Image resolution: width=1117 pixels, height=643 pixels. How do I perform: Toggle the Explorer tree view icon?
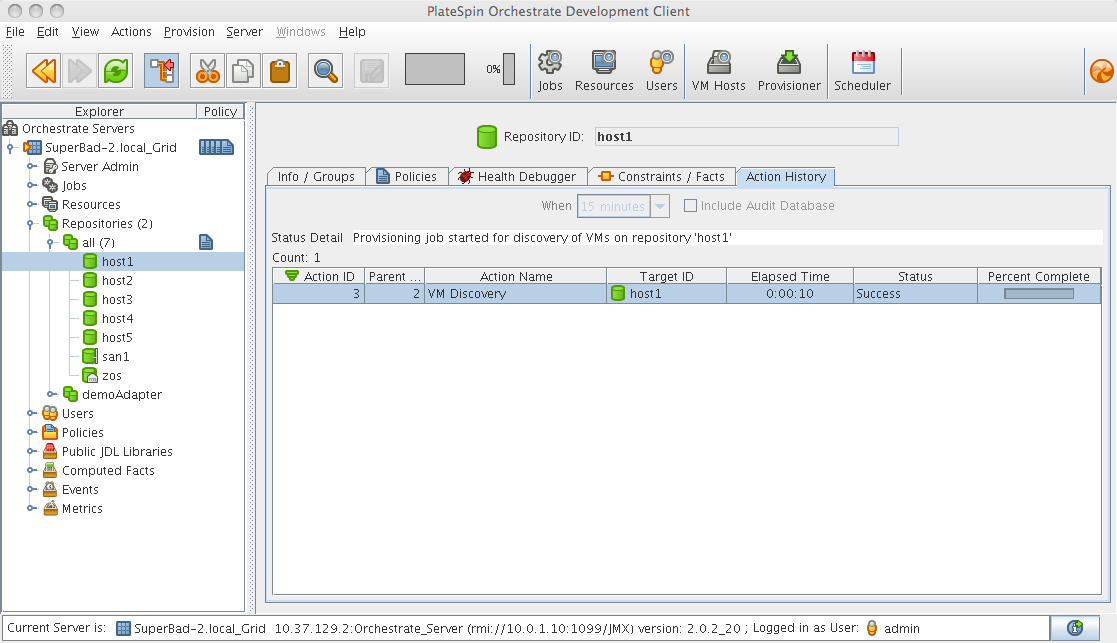tap(162, 70)
